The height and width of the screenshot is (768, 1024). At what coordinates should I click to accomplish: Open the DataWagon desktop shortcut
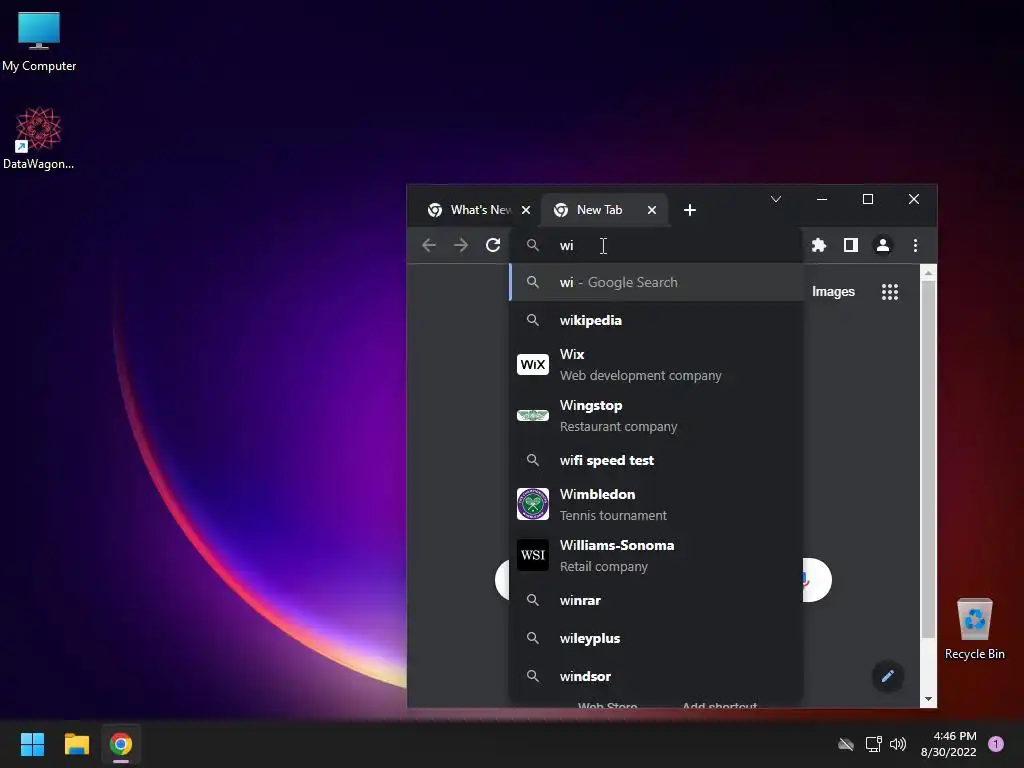pyautogui.click(x=39, y=138)
